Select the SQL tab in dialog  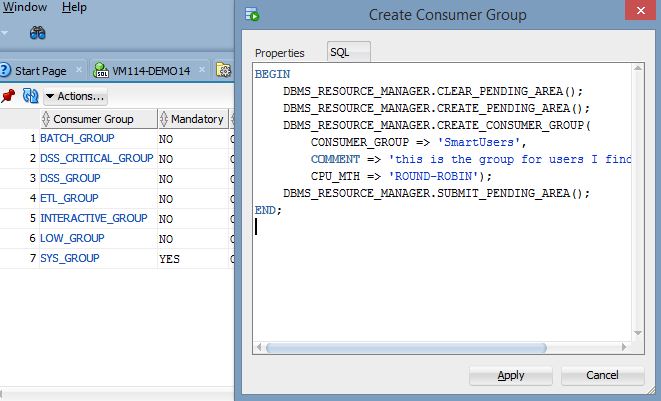point(349,52)
